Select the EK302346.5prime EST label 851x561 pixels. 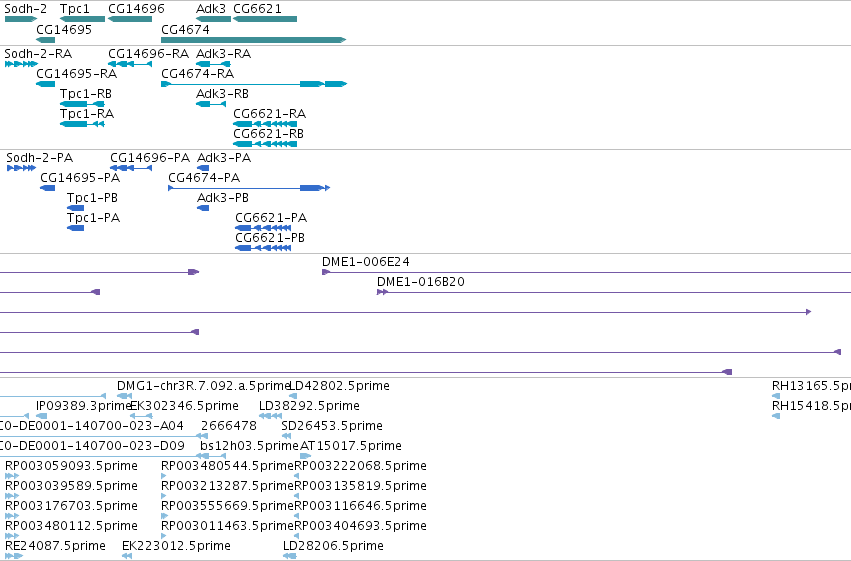click(185, 406)
